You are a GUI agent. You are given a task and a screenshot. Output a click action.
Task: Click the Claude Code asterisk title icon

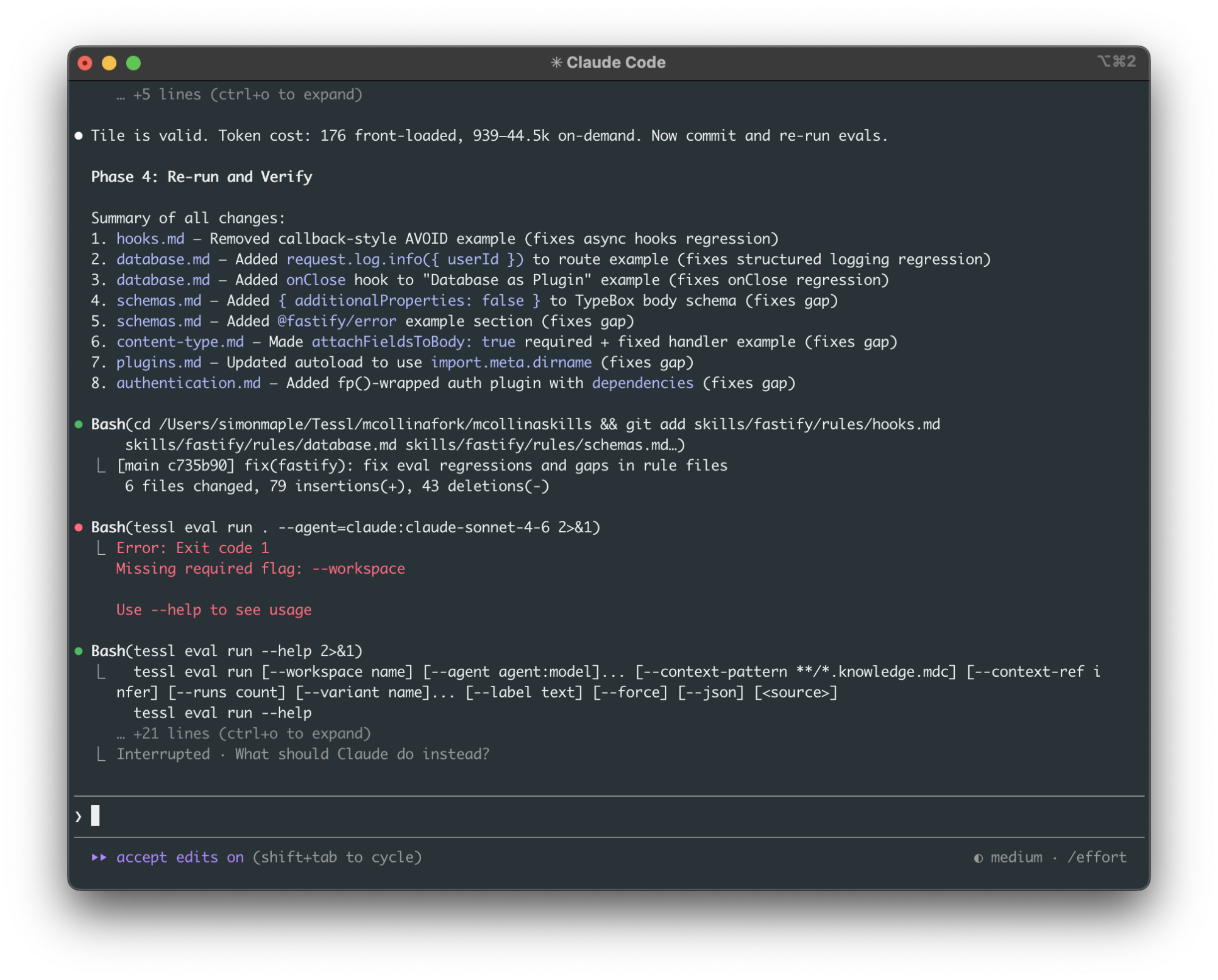point(556,63)
